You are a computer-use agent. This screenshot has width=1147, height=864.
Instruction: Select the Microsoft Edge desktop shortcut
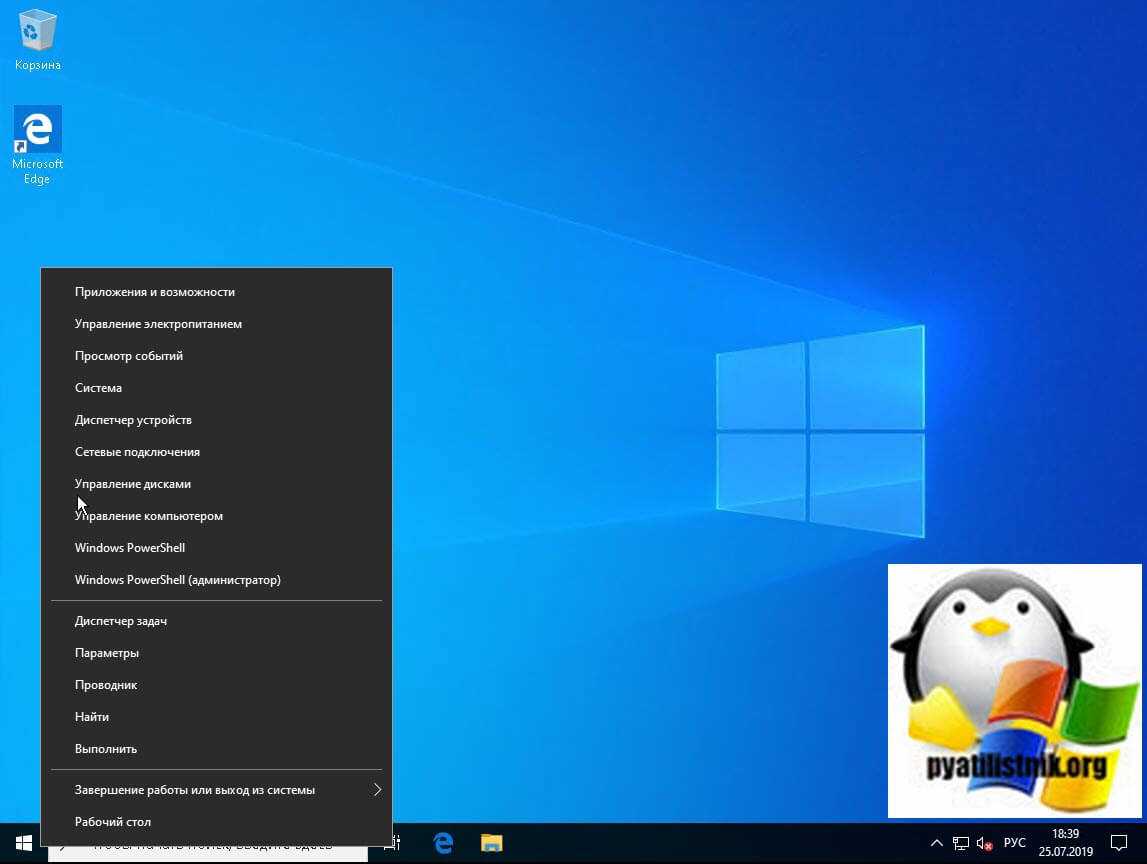[x=37, y=145]
